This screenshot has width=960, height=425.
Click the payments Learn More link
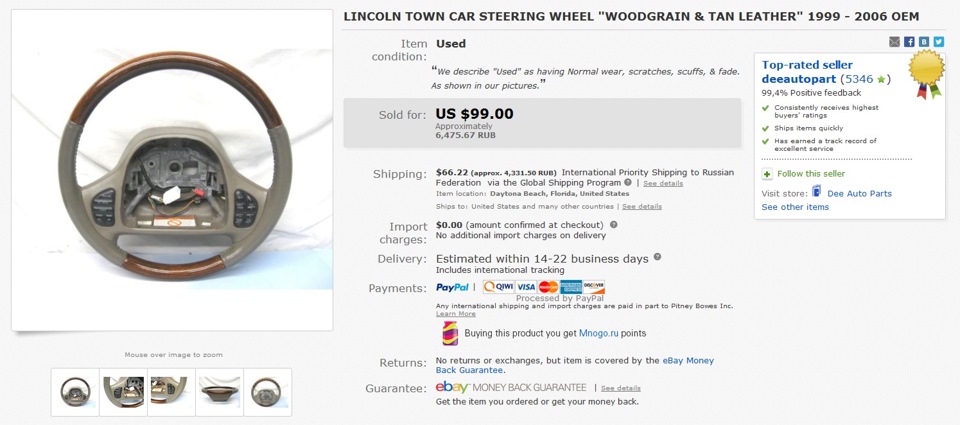tap(456, 314)
